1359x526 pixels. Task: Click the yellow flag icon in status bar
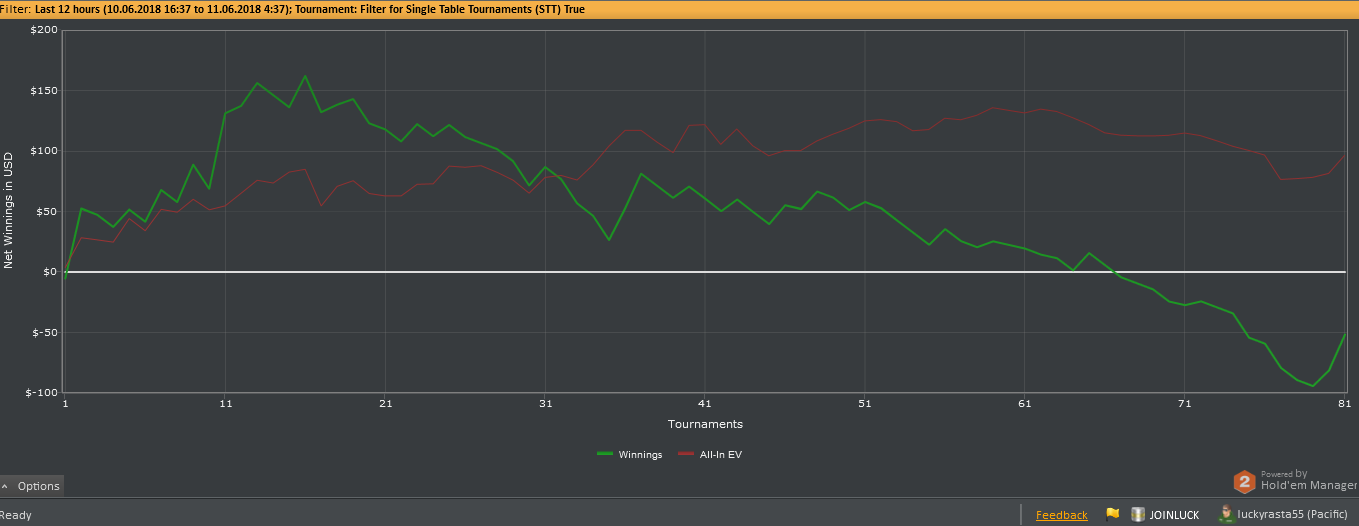1112,514
